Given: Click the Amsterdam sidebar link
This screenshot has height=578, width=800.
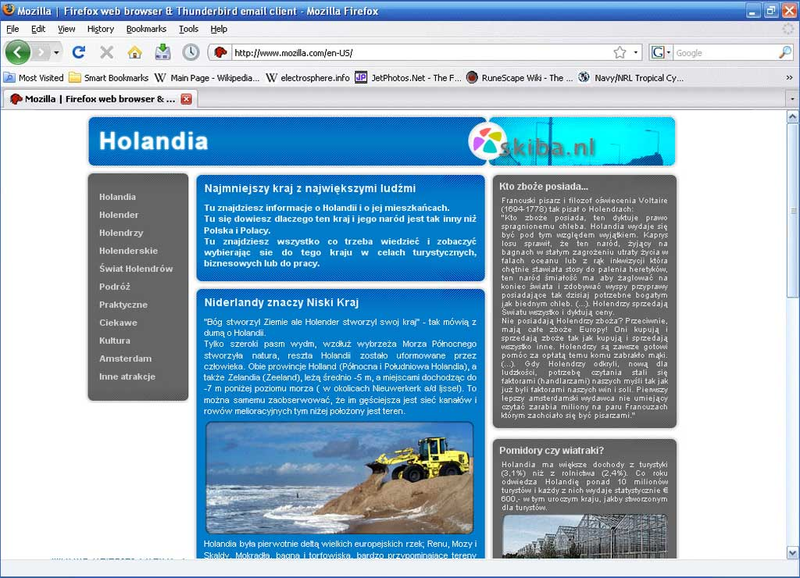Looking at the screenshot, I should click(x=125, y=358).
